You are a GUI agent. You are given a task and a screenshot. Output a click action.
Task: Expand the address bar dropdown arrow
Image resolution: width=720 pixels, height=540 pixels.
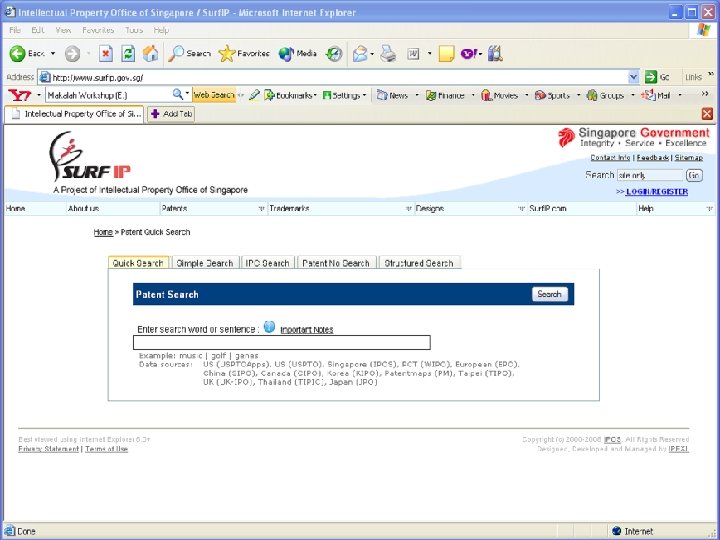pyautogui.click(x=633, y=77)
